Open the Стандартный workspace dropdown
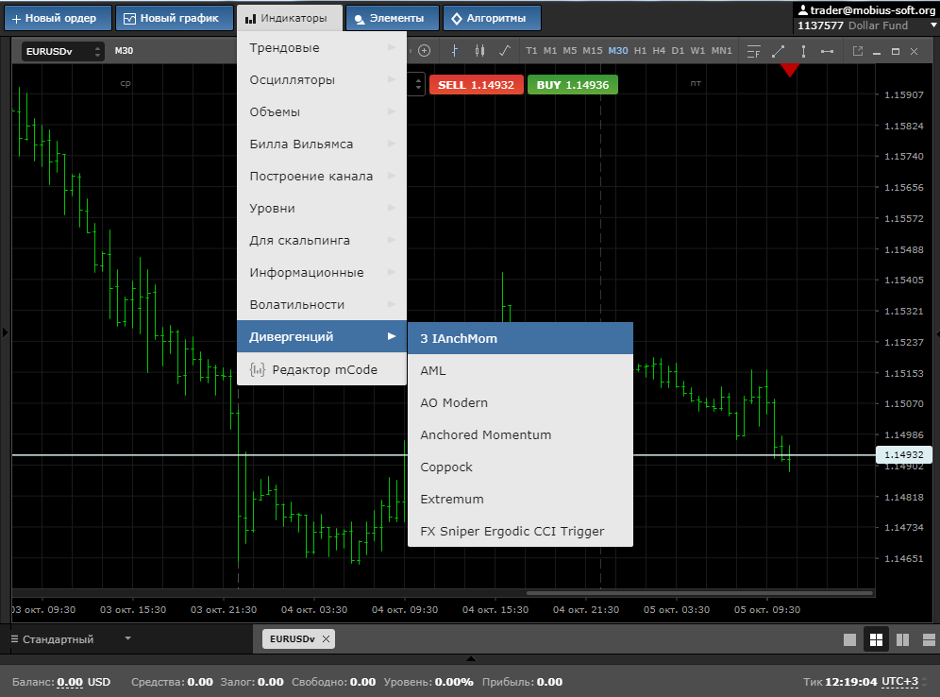The width and height of the screenshot is (940, 697). 71,639
